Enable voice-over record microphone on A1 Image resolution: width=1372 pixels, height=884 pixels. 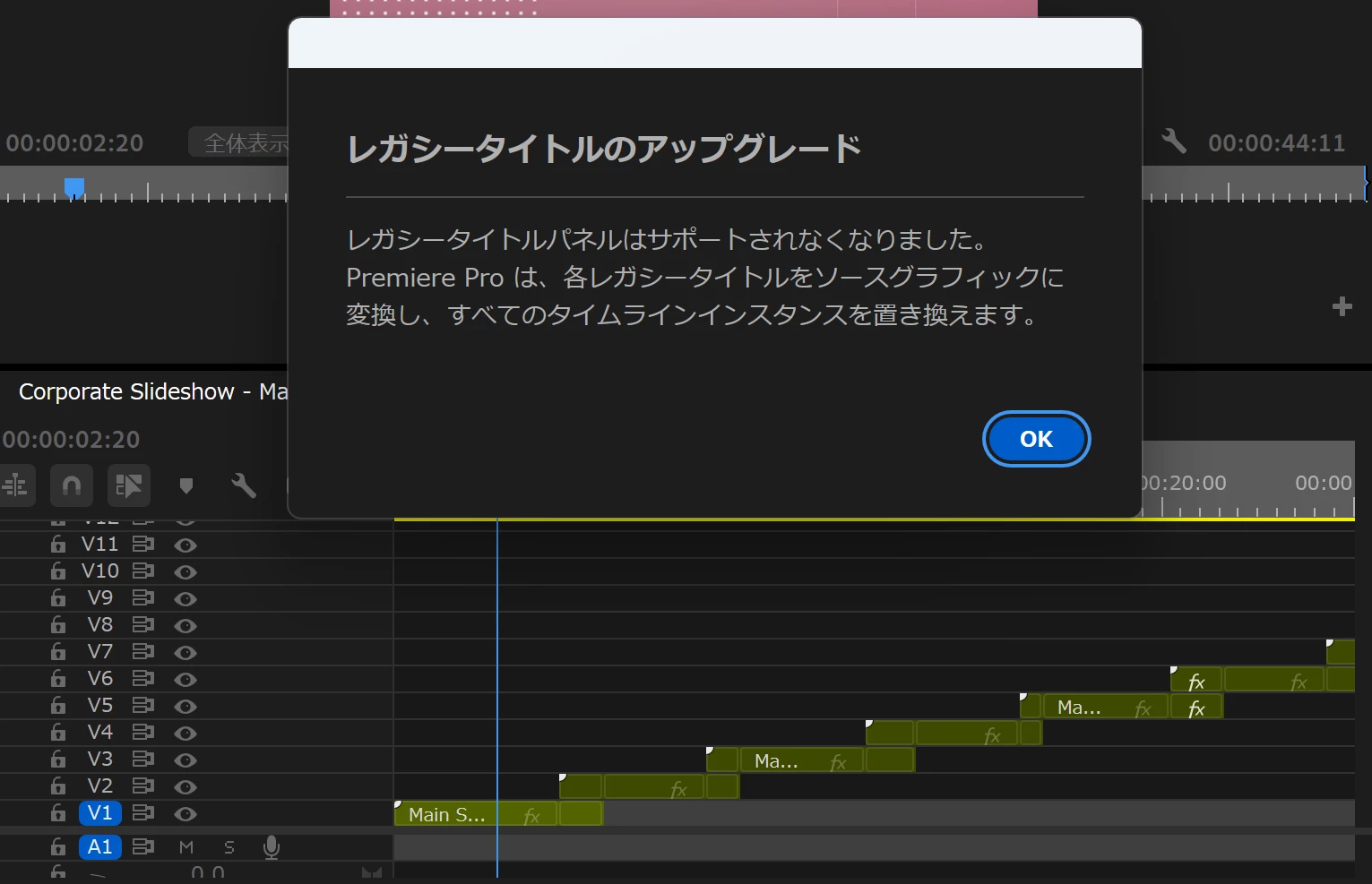pyautogui.click(x=272, y=847)
